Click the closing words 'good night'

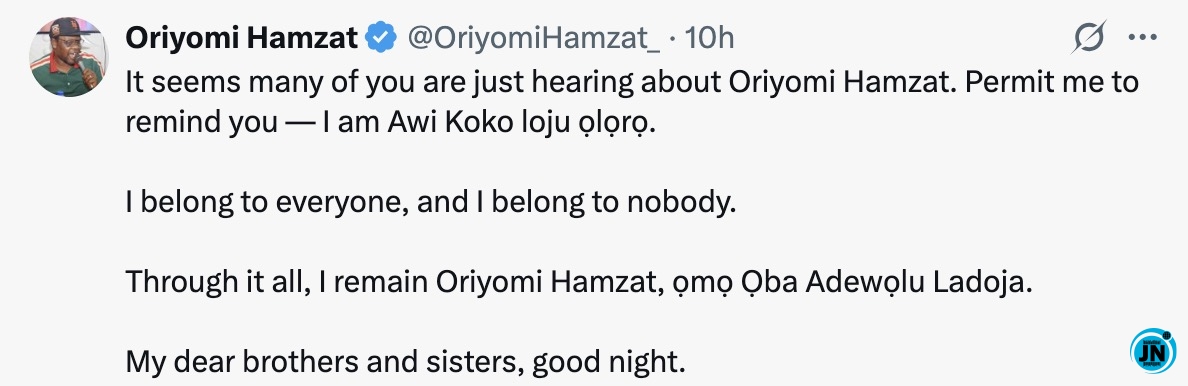coord(606,364)
